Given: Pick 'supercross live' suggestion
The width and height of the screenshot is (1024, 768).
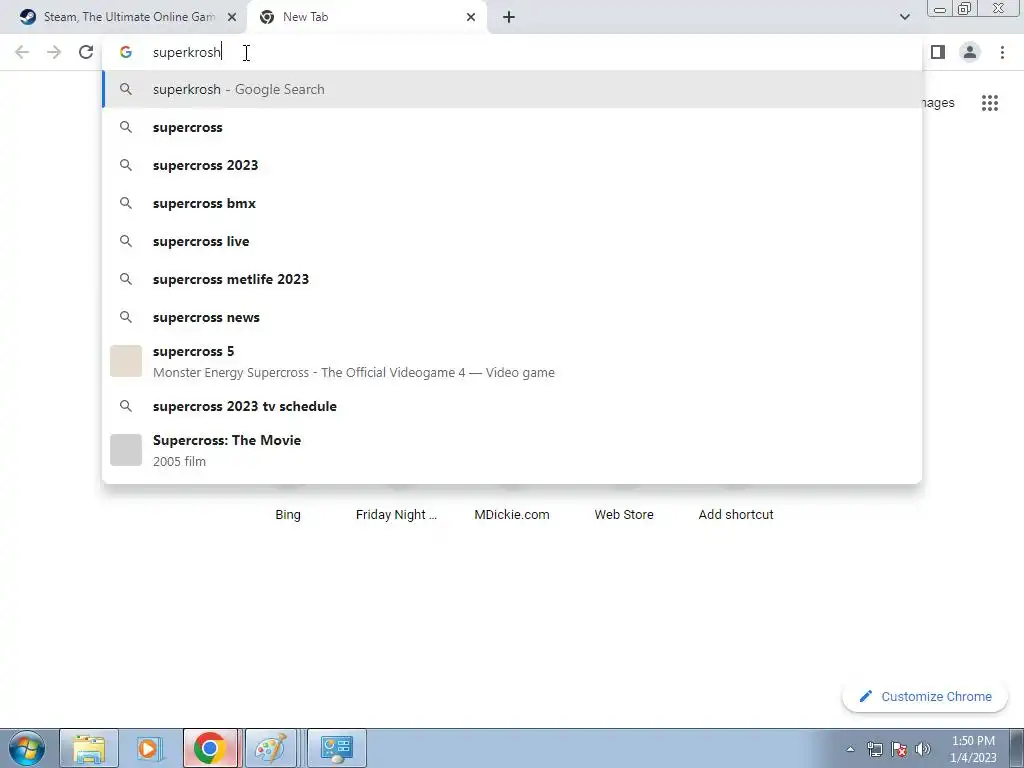Looking at the screenshot, I should tap(512, 241).
